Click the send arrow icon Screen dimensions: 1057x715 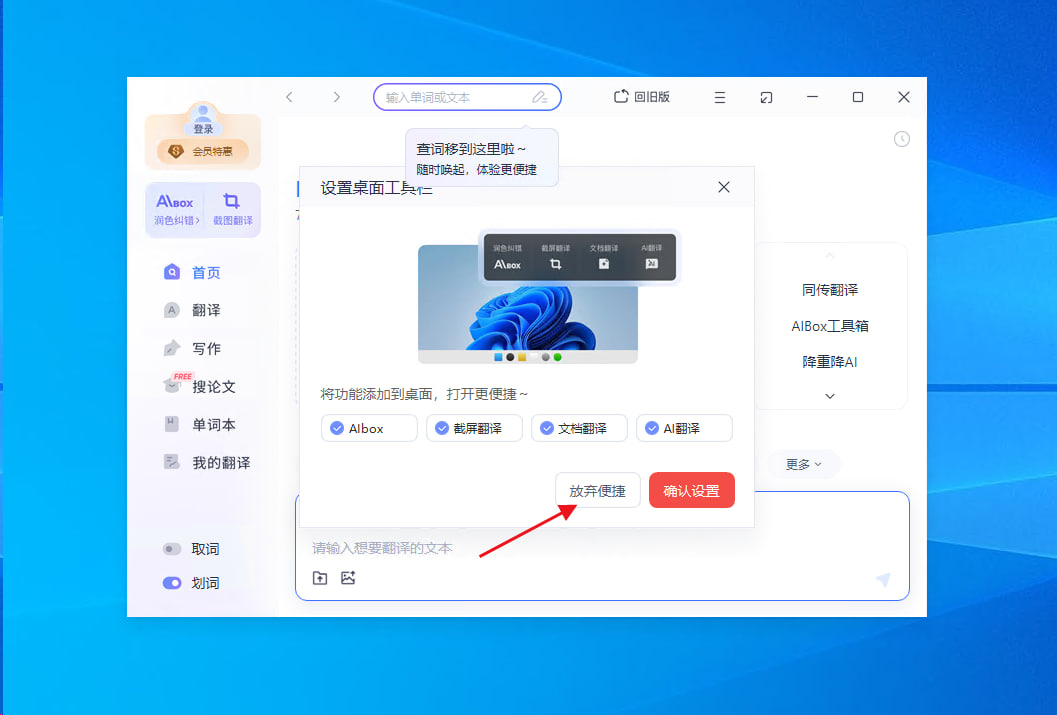coord(882,580)
